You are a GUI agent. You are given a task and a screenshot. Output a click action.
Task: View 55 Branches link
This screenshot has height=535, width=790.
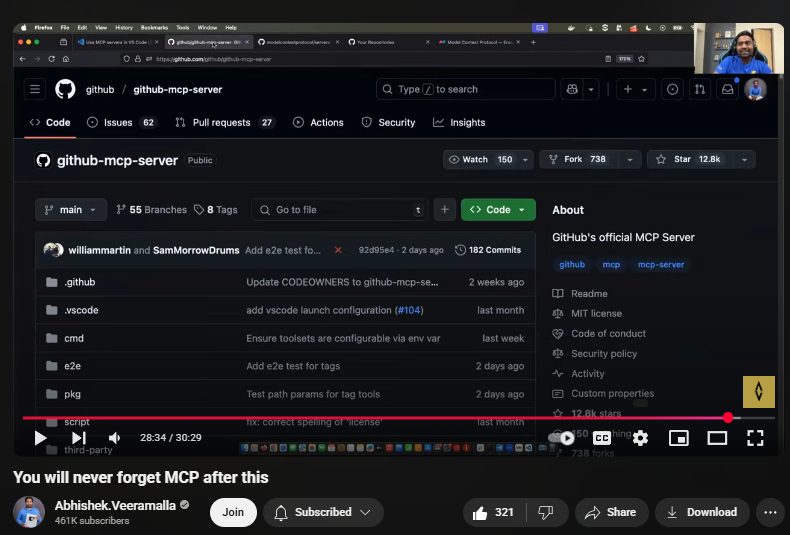152,210
